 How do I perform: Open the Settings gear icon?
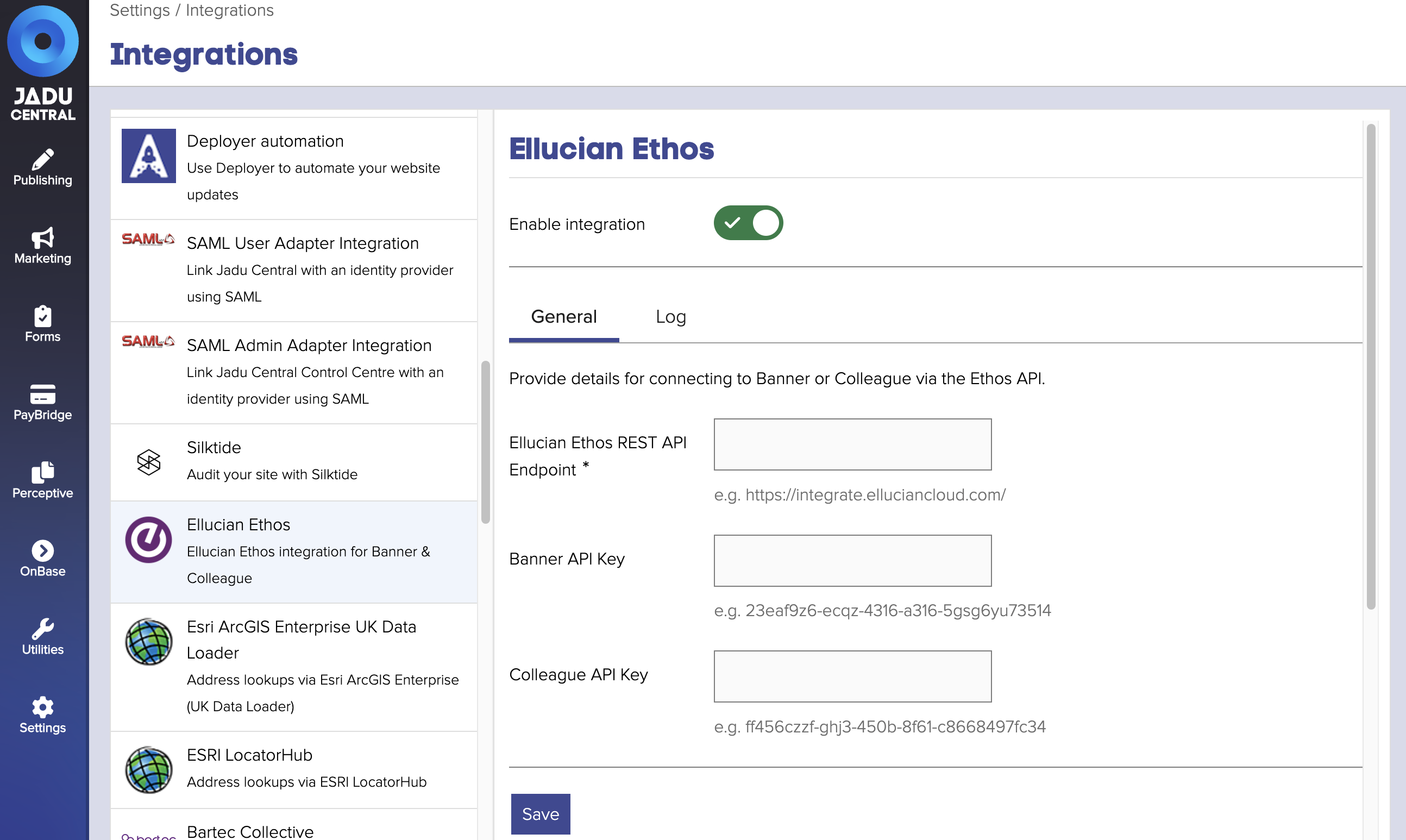pyautogui.click(x=43, y=707)
